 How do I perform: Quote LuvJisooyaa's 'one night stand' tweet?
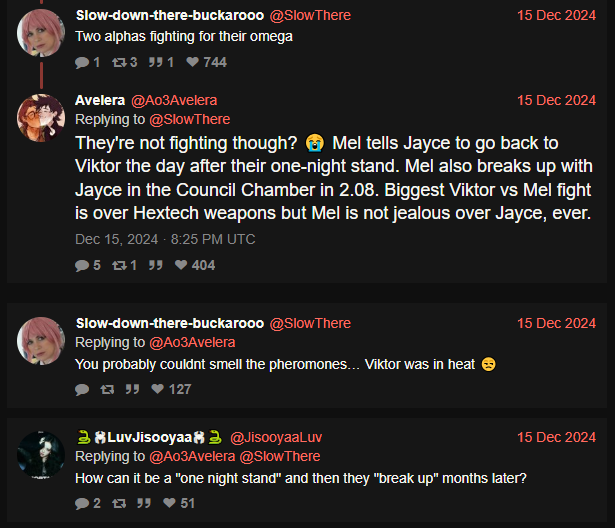[x=144, y=503]
